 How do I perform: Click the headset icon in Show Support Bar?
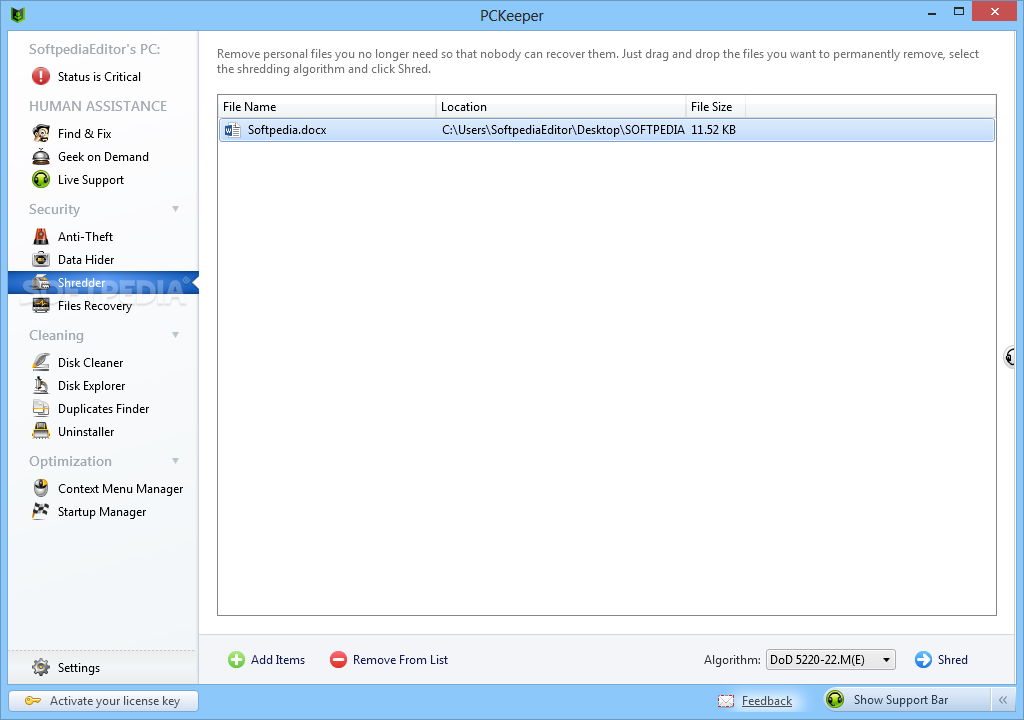pyautogui.click(x=835, y=700)
